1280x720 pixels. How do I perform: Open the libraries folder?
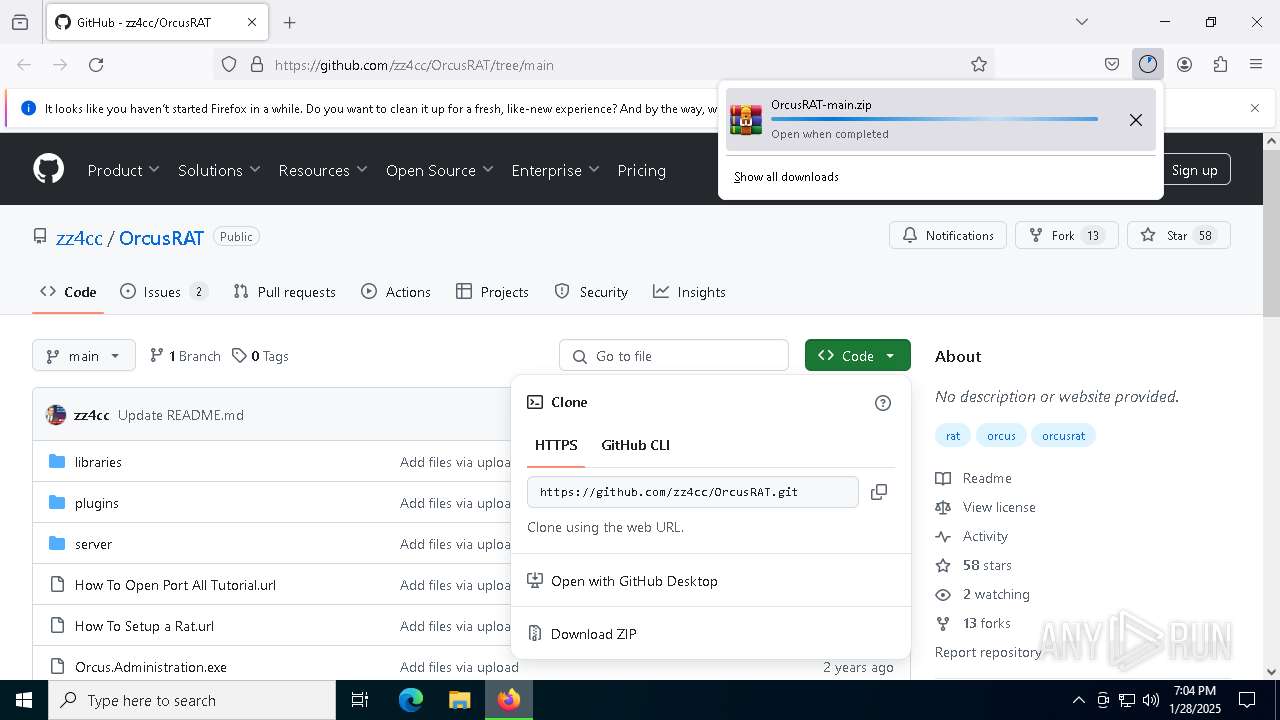(x=98, y=462)
